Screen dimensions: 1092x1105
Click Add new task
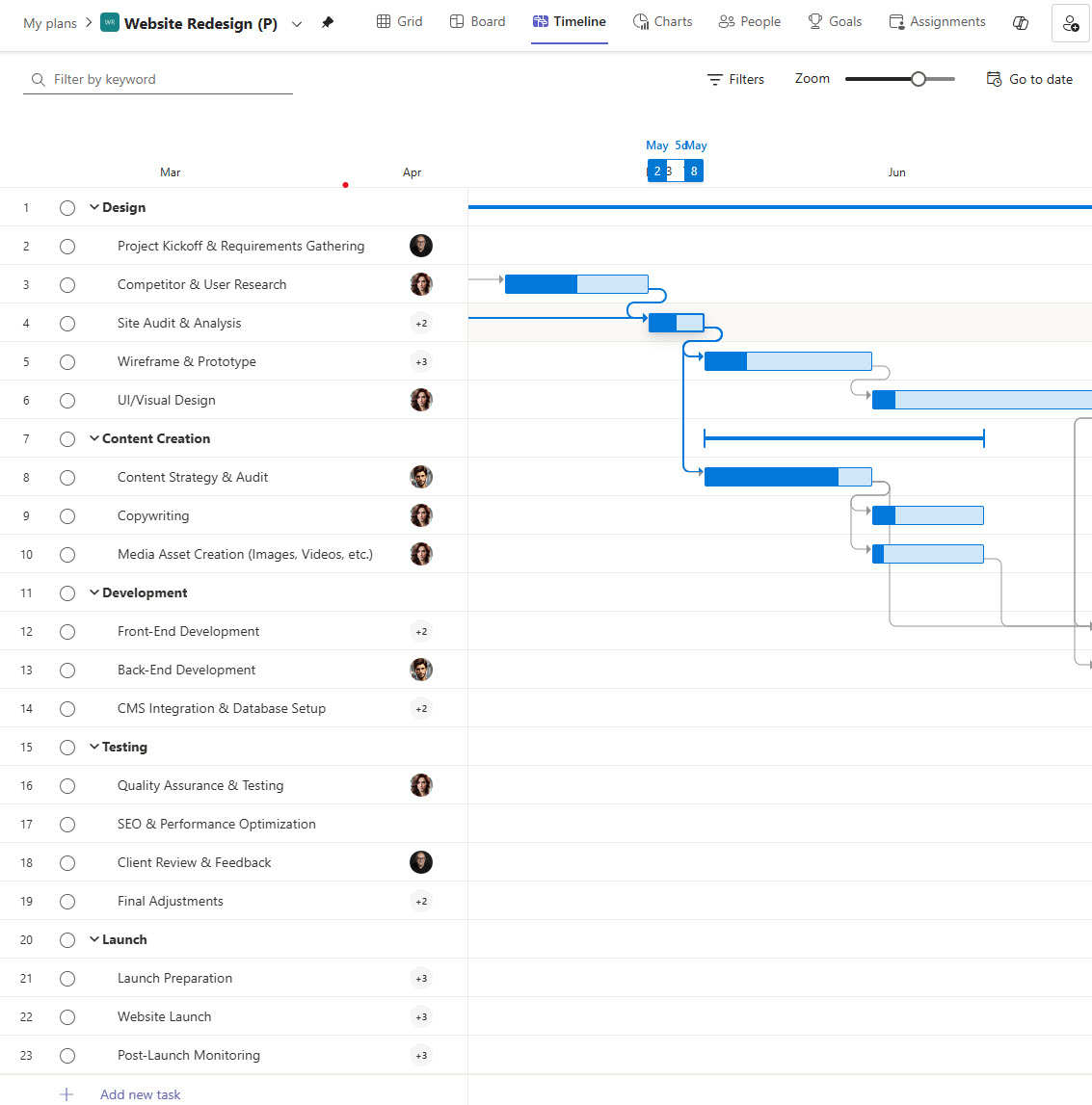(x=140, y=1094)
